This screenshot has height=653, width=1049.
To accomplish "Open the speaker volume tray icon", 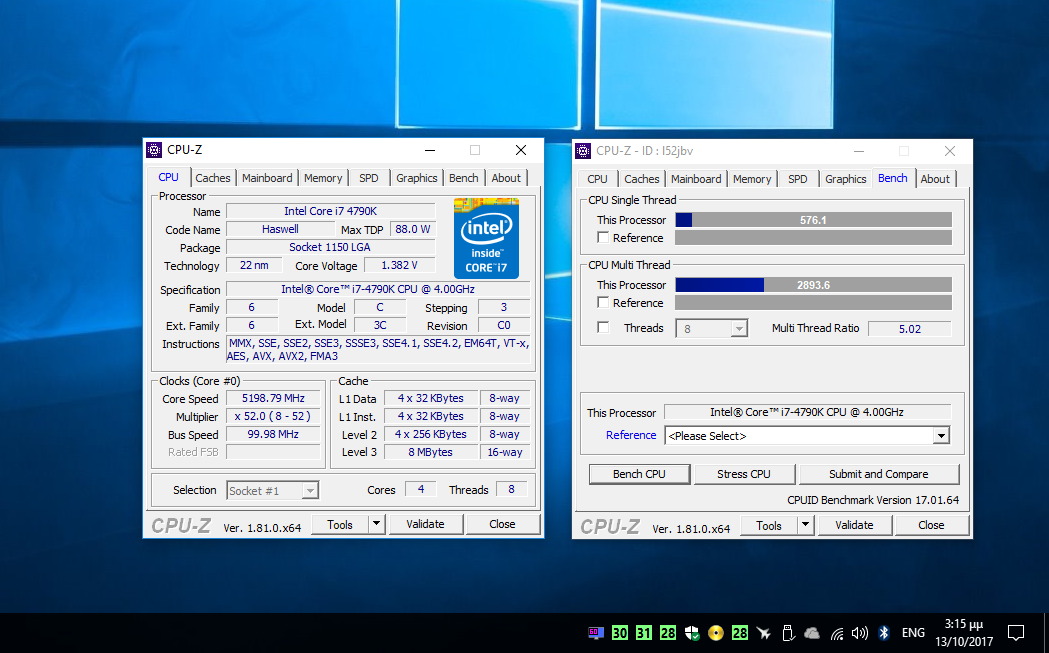I will point(860,633).
